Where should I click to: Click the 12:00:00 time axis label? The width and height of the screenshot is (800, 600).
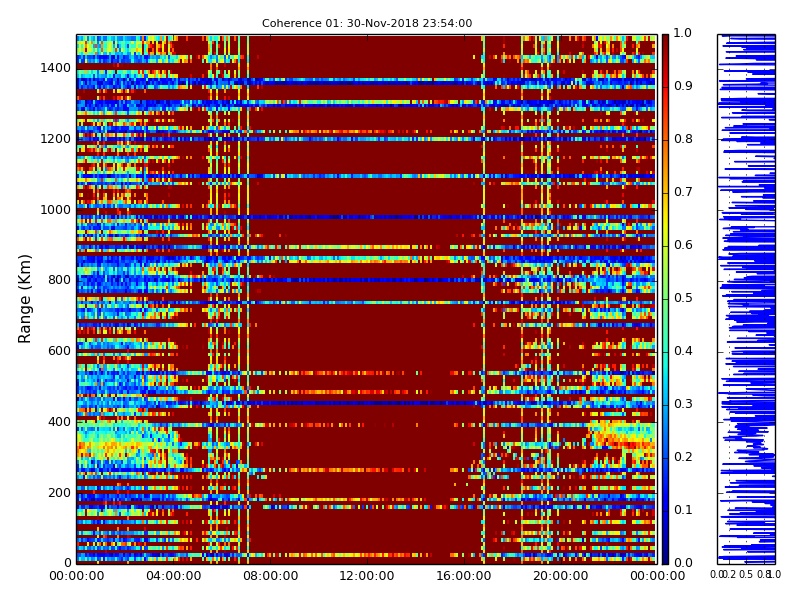pos(367,576)
